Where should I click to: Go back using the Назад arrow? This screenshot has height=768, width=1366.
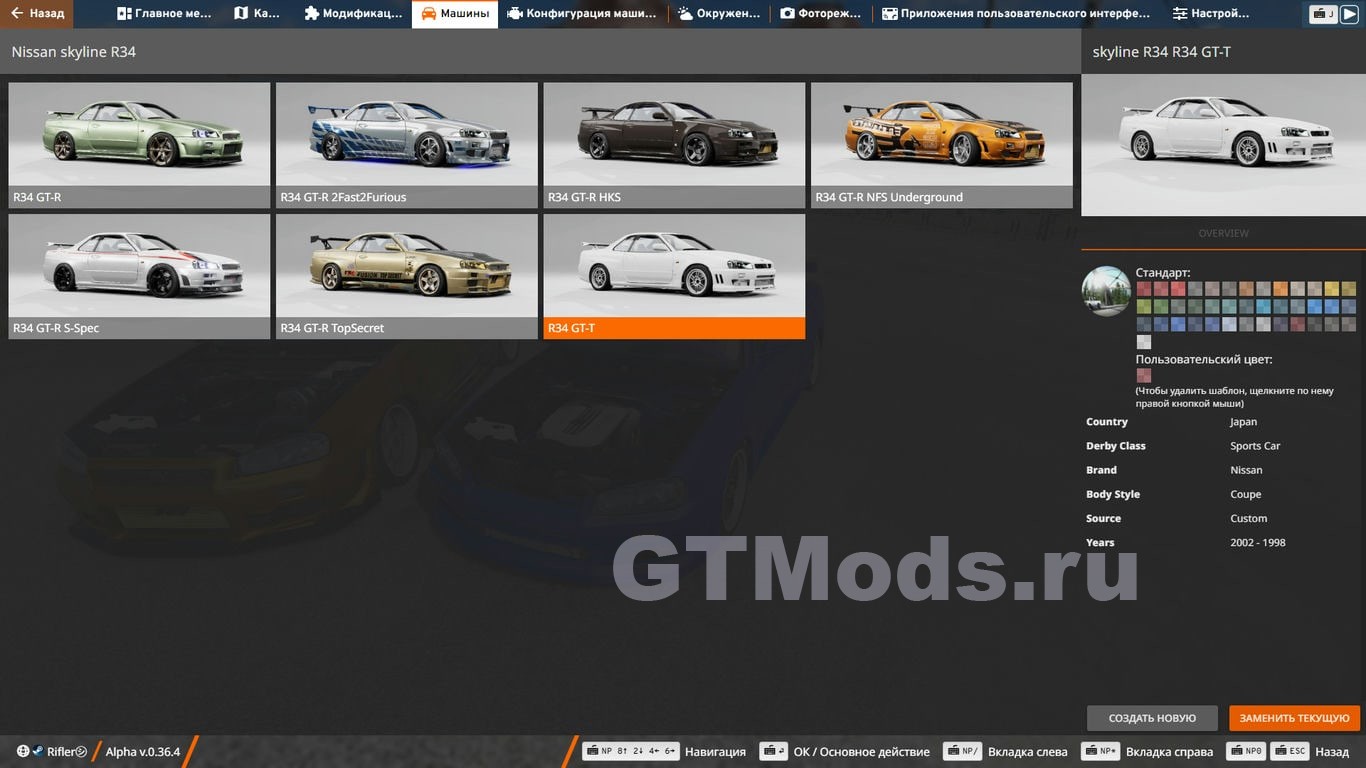click(37, 14)
